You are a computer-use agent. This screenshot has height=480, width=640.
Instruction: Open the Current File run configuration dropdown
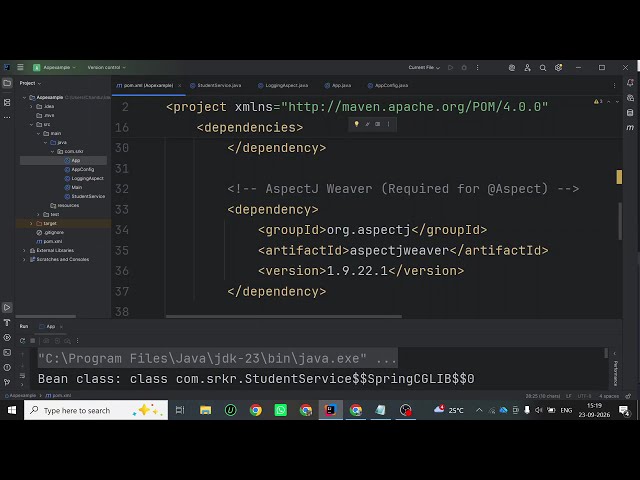424,67
